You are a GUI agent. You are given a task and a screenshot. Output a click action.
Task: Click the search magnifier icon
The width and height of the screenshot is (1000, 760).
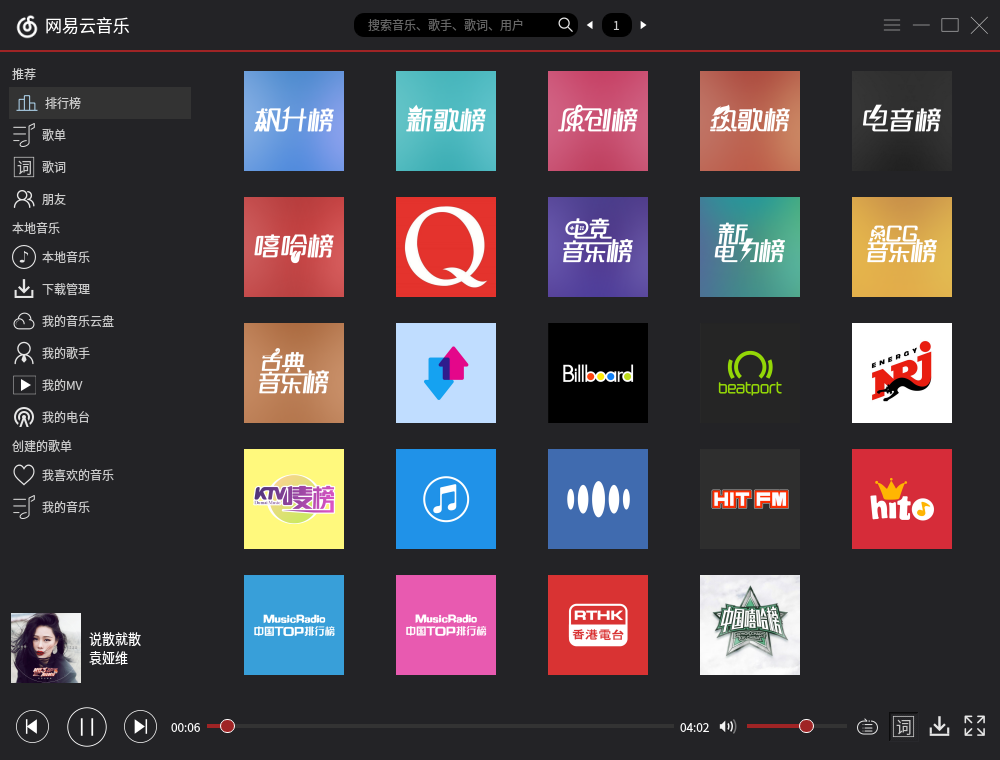pos(565,25)
